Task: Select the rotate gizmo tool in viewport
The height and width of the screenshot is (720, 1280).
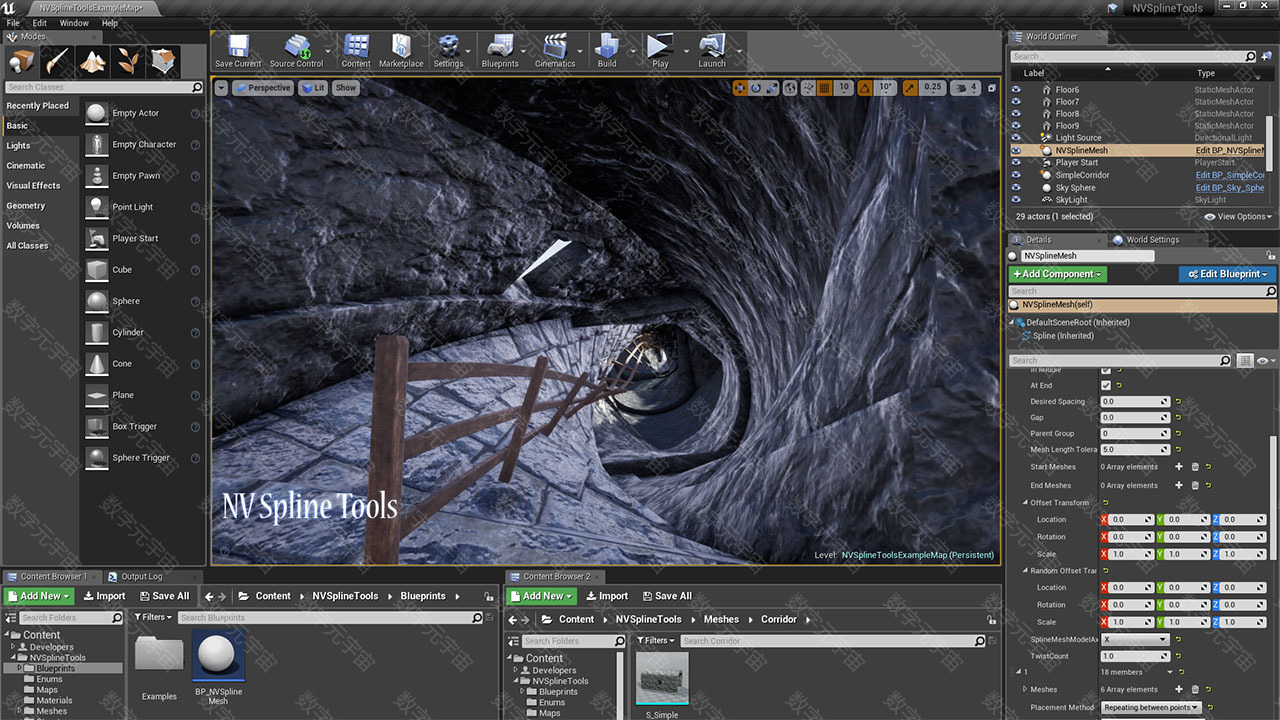Action: point(756,88)
